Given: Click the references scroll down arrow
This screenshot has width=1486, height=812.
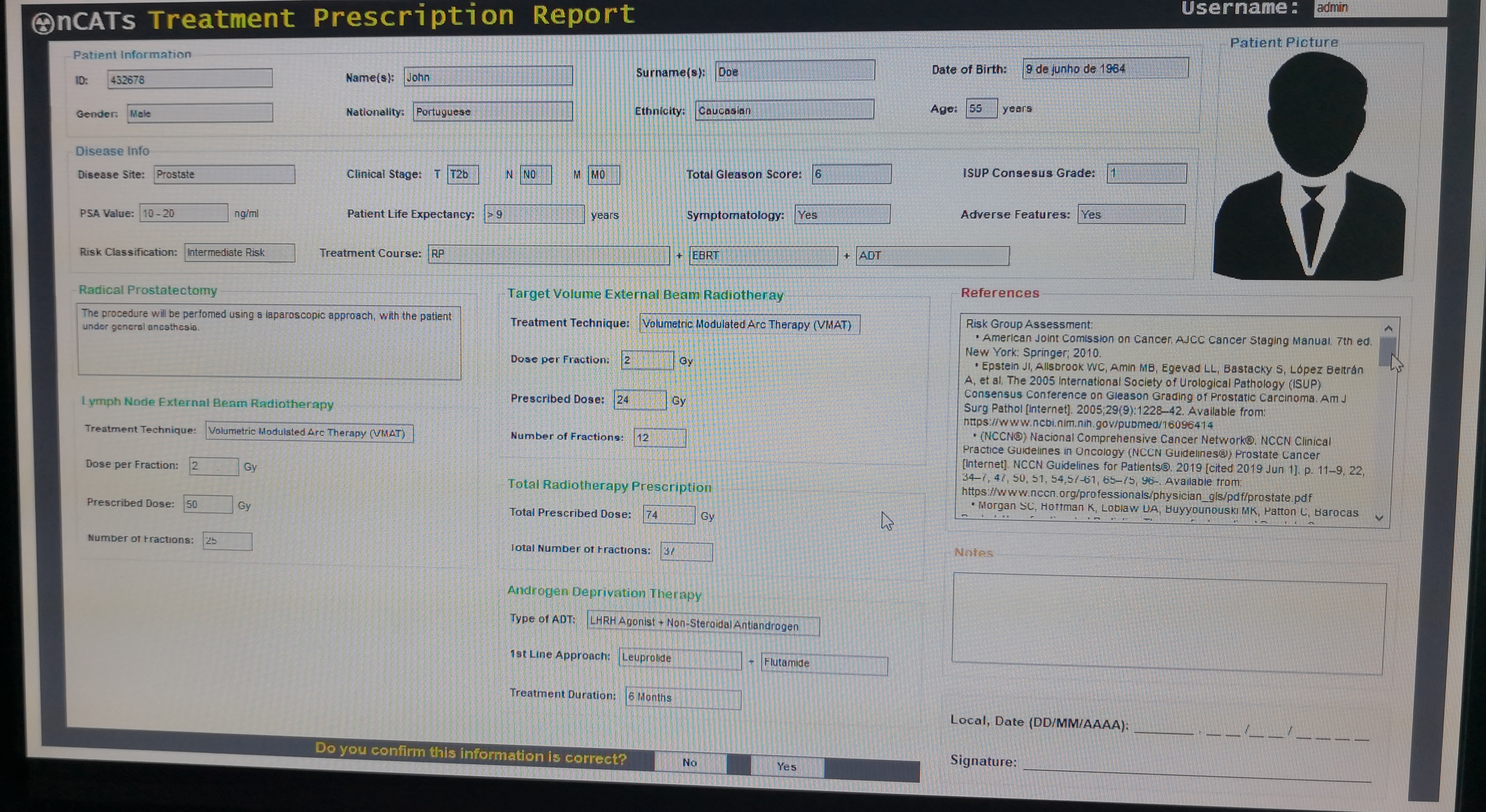Looking at the screenshot, I should tap(1379, 518).
